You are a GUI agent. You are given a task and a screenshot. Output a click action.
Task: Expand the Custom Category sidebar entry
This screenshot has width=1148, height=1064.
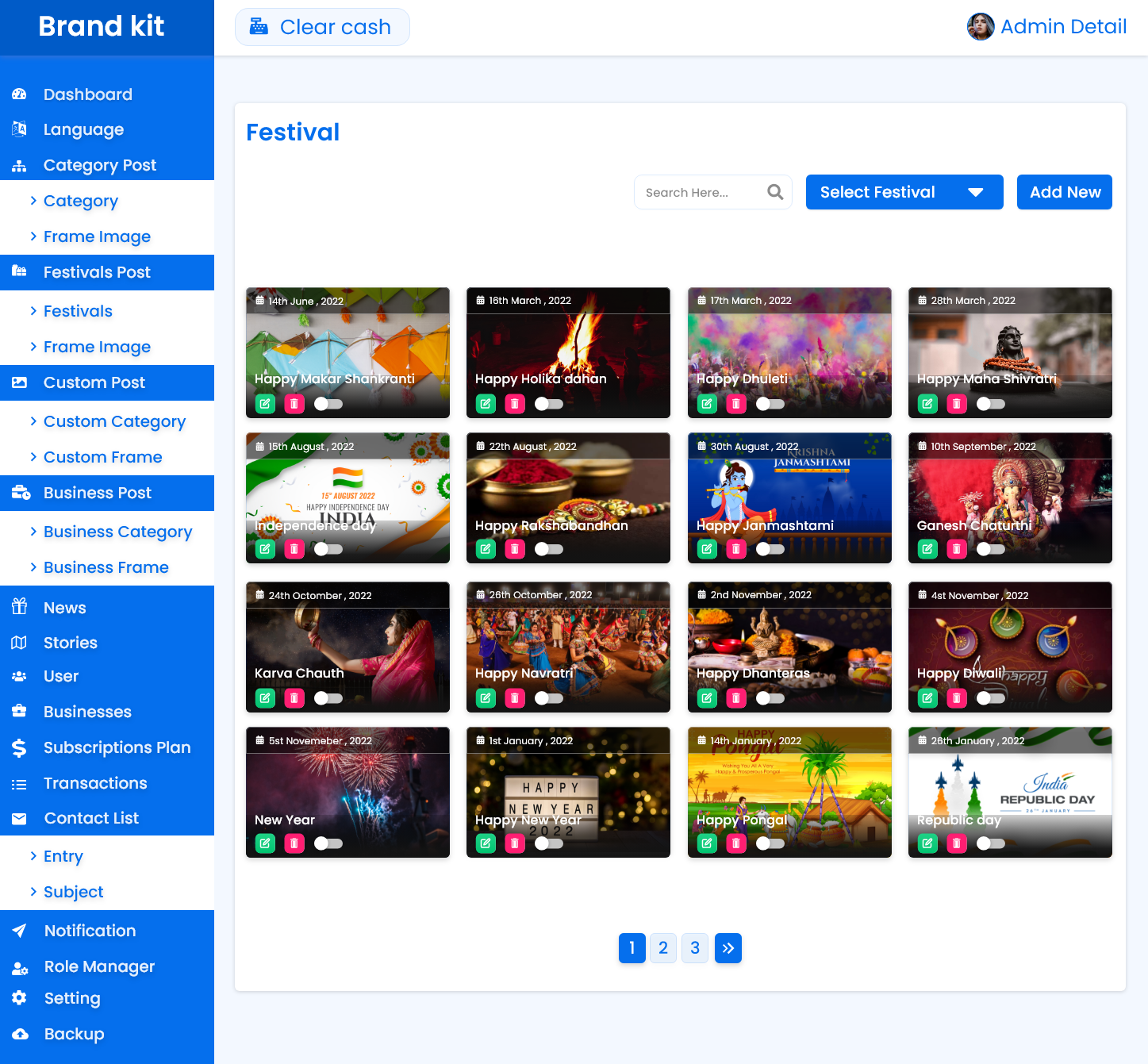[x=114, y=421]
